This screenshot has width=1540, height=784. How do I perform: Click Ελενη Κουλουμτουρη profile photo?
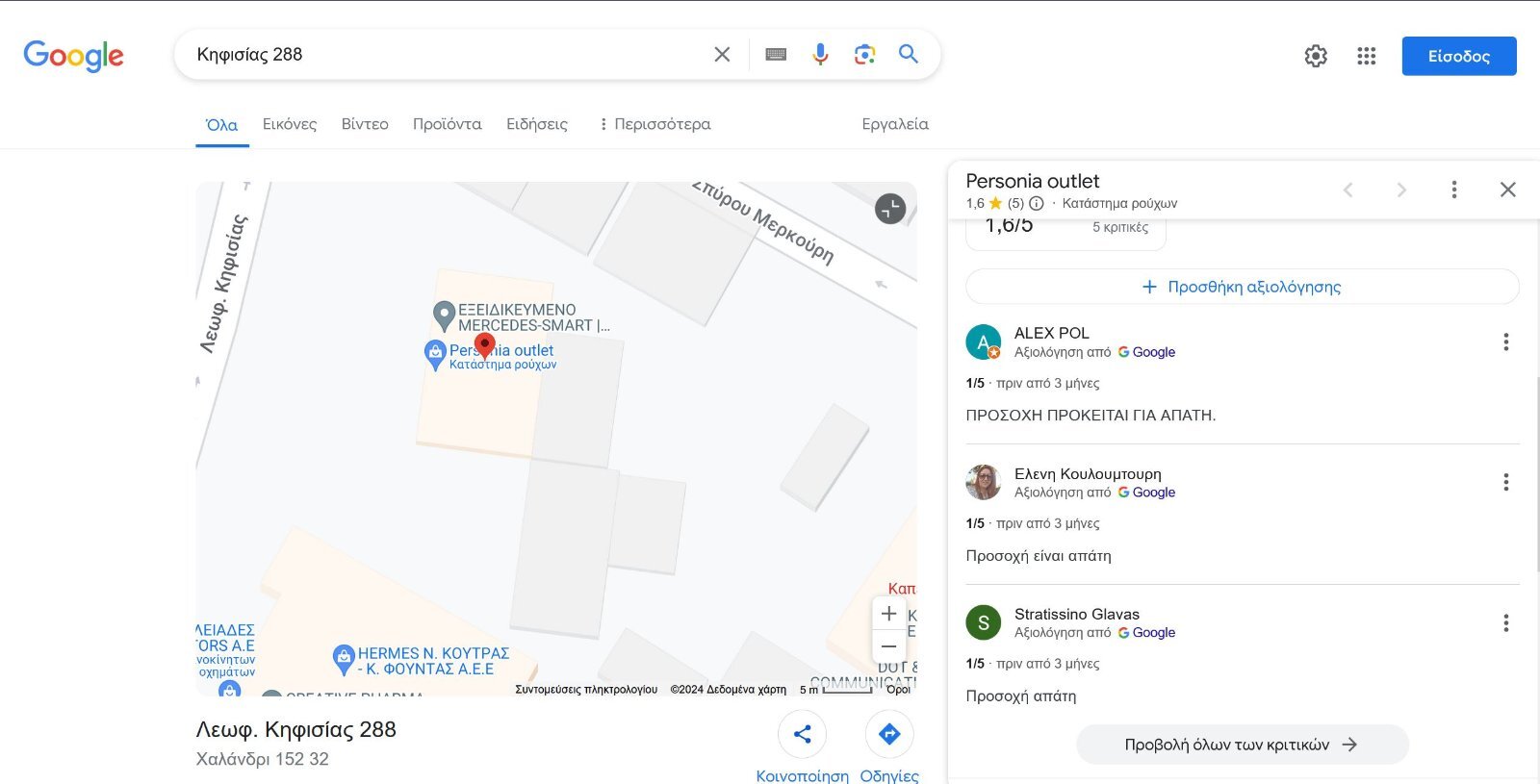pos(984,482)
